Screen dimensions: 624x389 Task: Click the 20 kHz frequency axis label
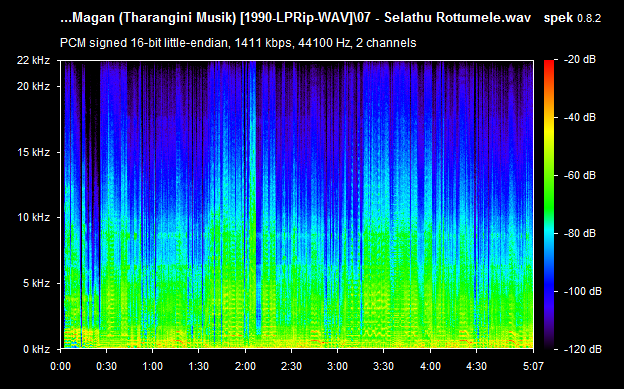33,86
